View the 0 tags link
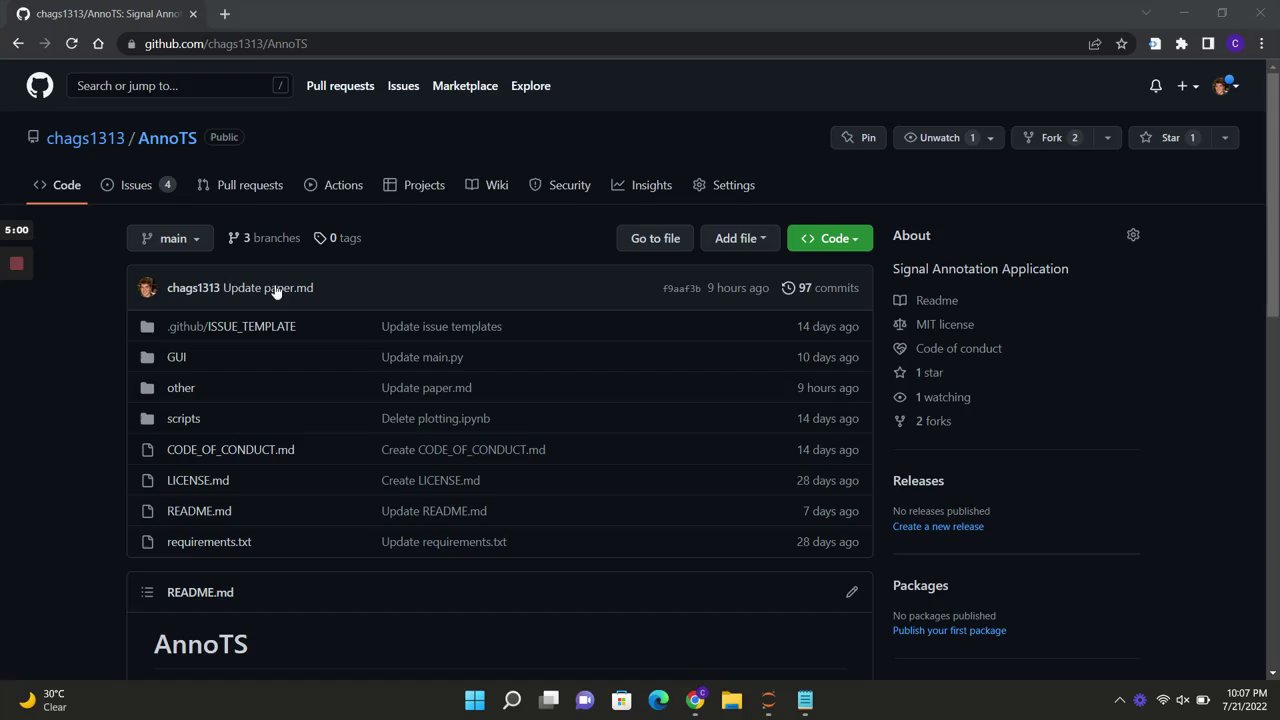 pyautogui.click(x=337, y=238)
